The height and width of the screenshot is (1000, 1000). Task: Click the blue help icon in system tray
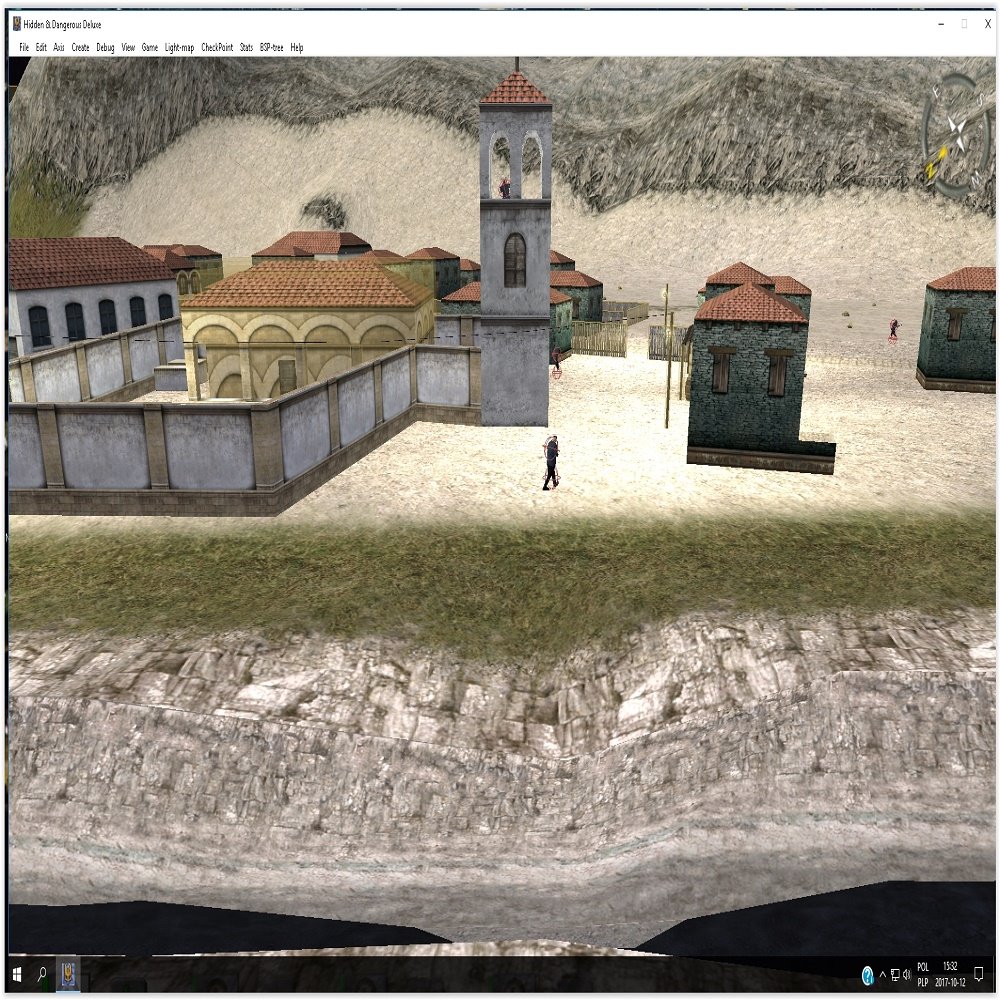point(867,975)
